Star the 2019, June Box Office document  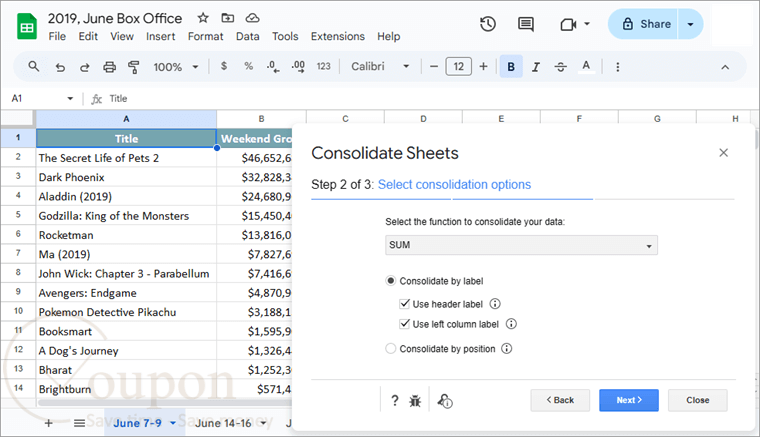click(203, 18)
